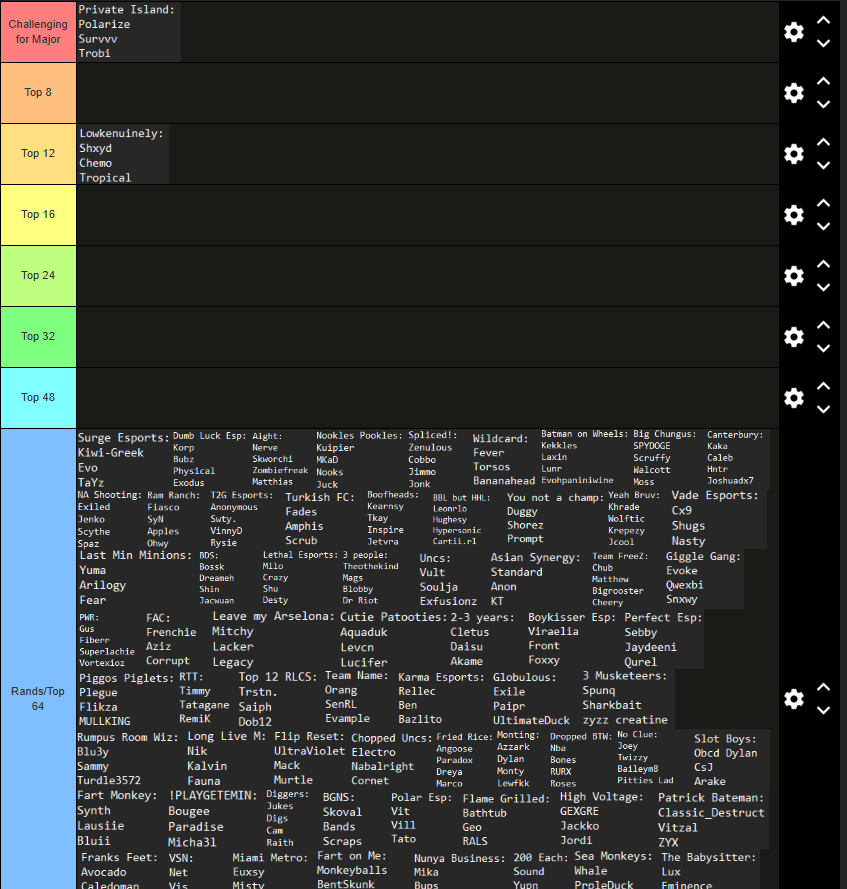The height and width of the screenshot is (889, 847).
Task: Move Top 48 row down
Action: click(x=823, y=409)
